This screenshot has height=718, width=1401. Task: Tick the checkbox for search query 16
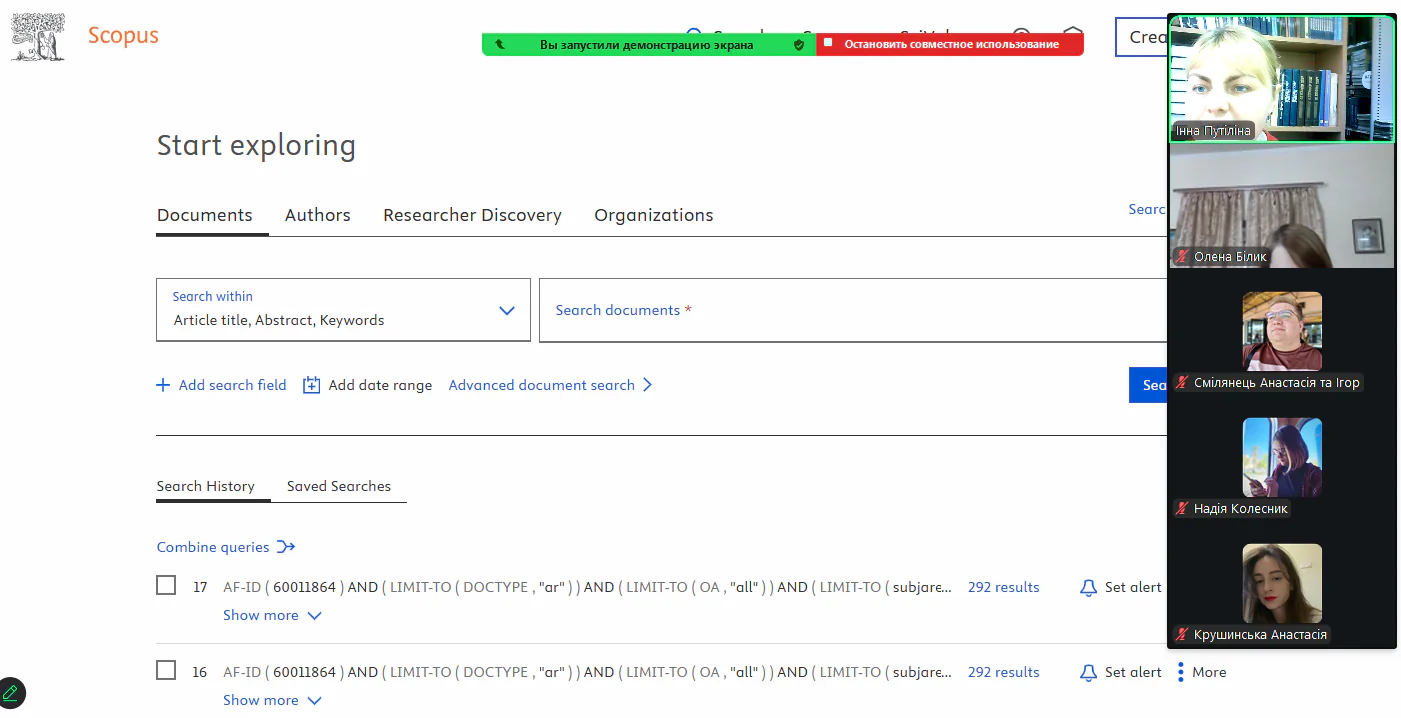coord(166,671)
